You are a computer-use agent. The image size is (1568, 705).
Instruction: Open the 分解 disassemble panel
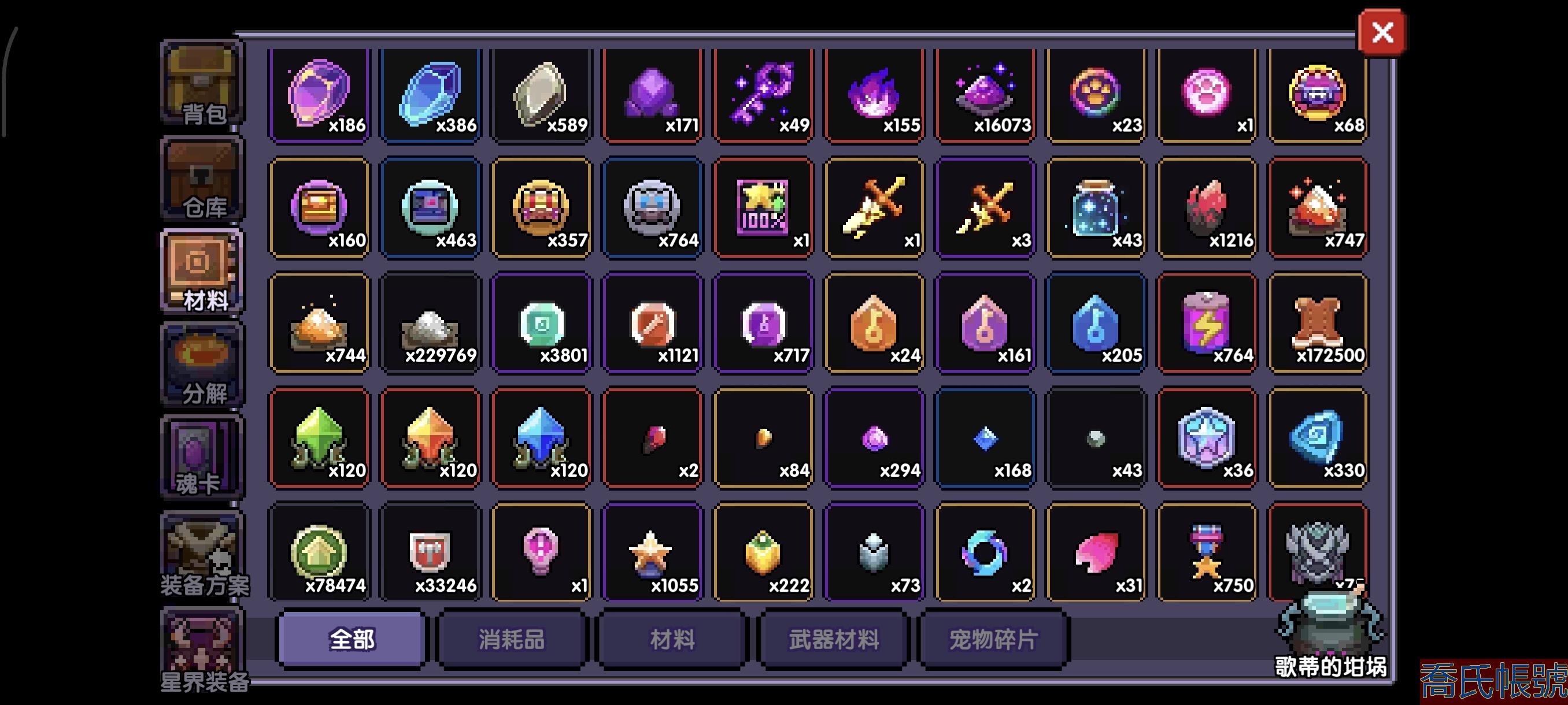(x=202, y=365)
